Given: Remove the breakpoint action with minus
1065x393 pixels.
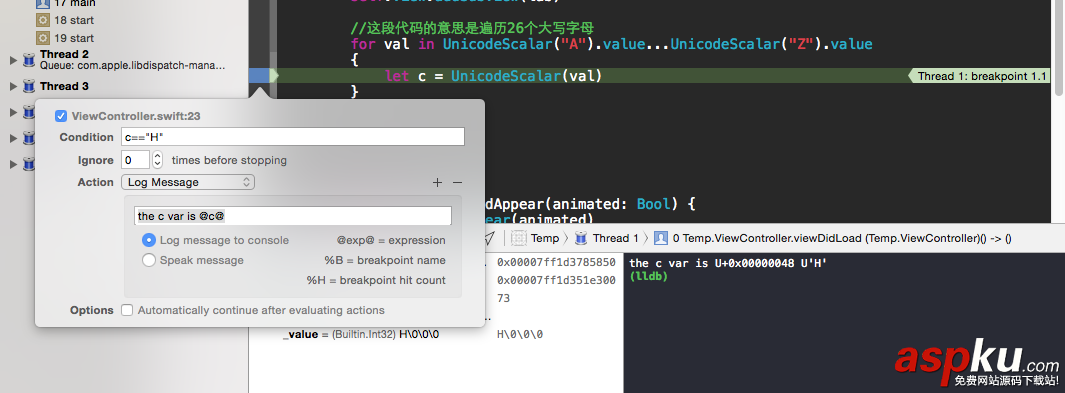Looking at the screenshot, I should [x=457, y=183].
